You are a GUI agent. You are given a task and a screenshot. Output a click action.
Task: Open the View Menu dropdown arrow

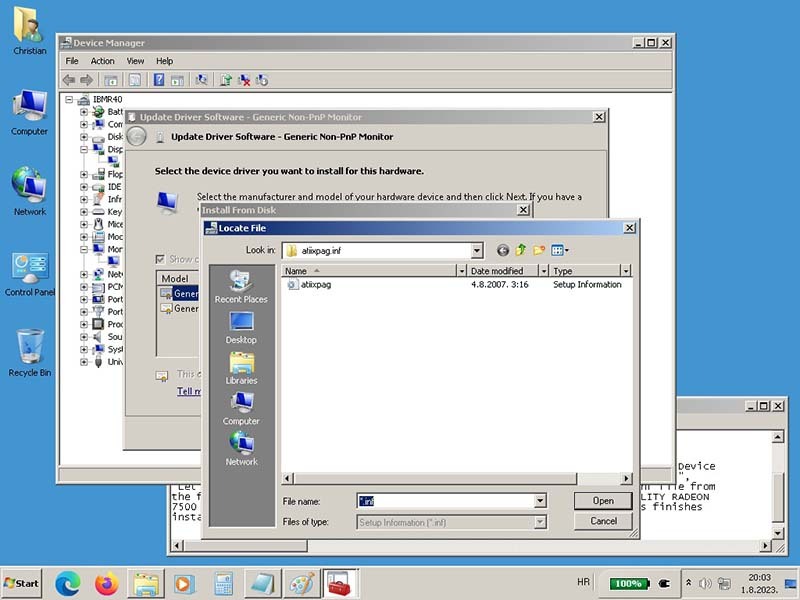click(567, 250)
